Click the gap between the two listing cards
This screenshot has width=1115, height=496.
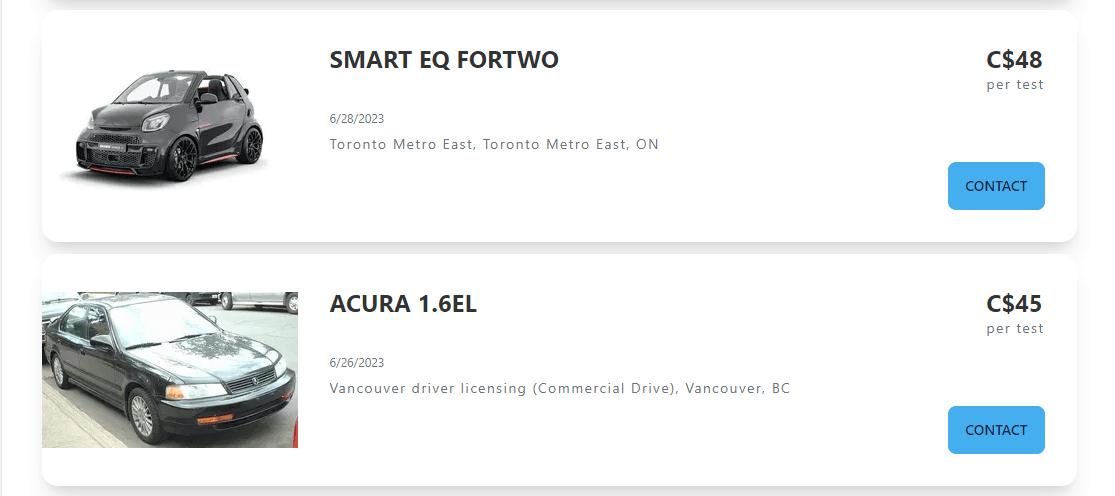pyautogui.click(x=560, y=248)
